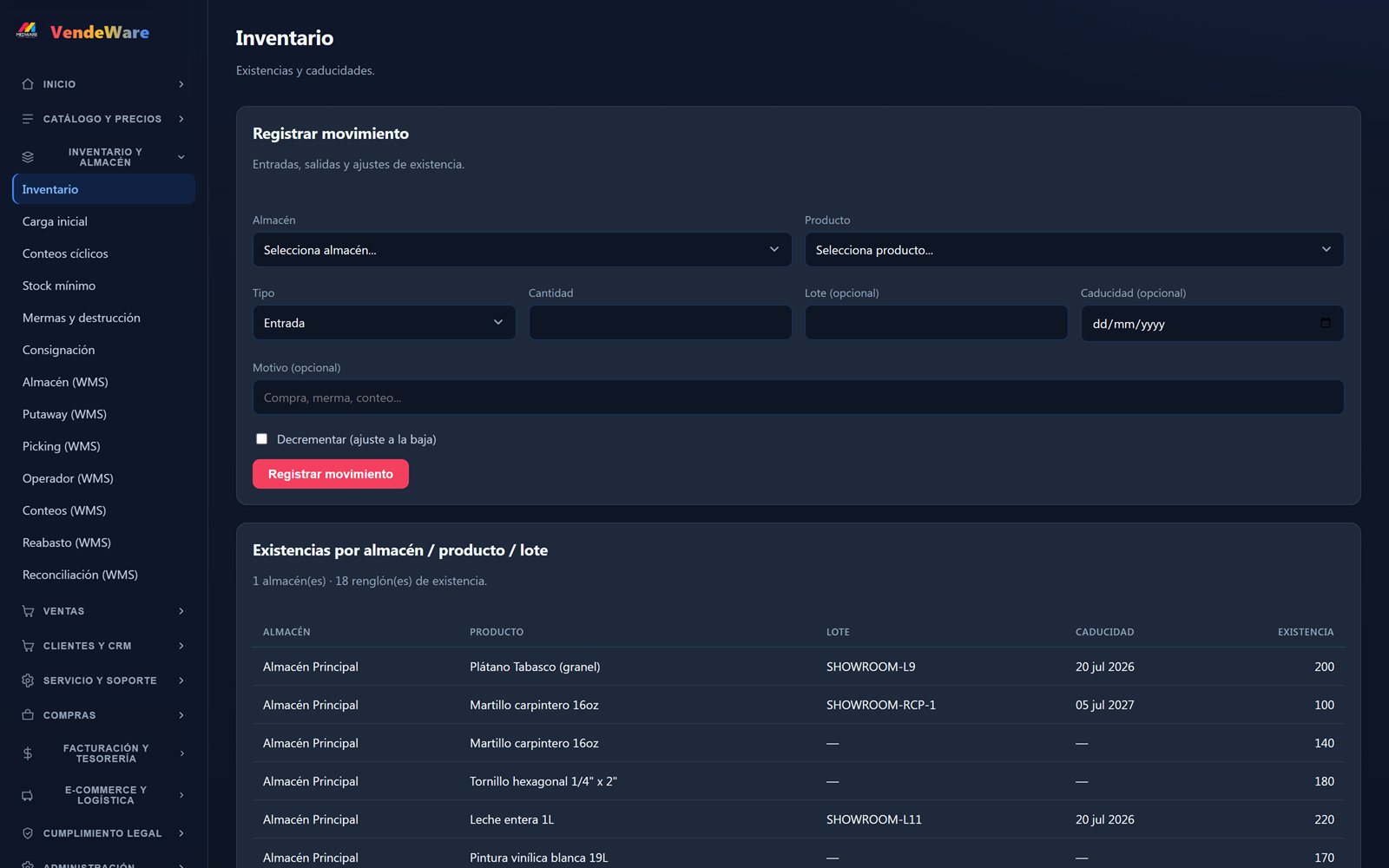
Task: Click the Inicio home icon
Action: (28, 84)
